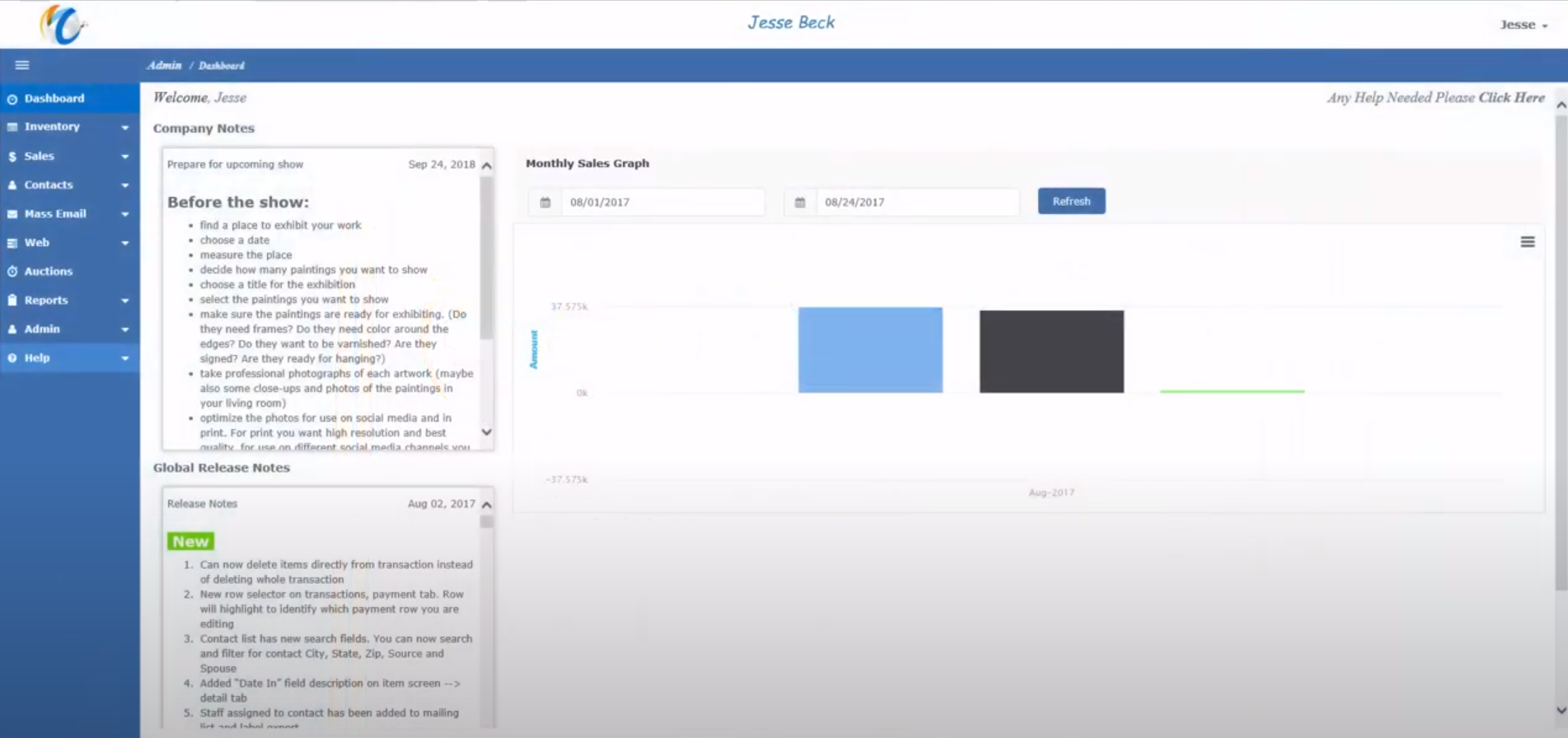The image size is (1568, 738).
Task: Click the green New badge
Action: (190, 541)
